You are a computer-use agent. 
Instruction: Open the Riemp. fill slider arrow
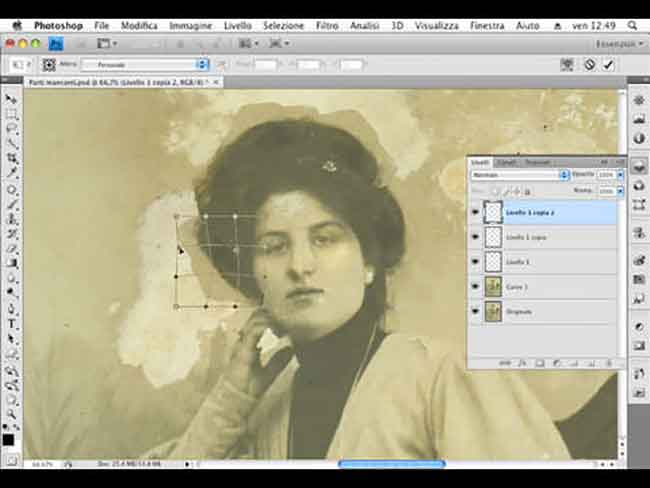tap(620, 191)
